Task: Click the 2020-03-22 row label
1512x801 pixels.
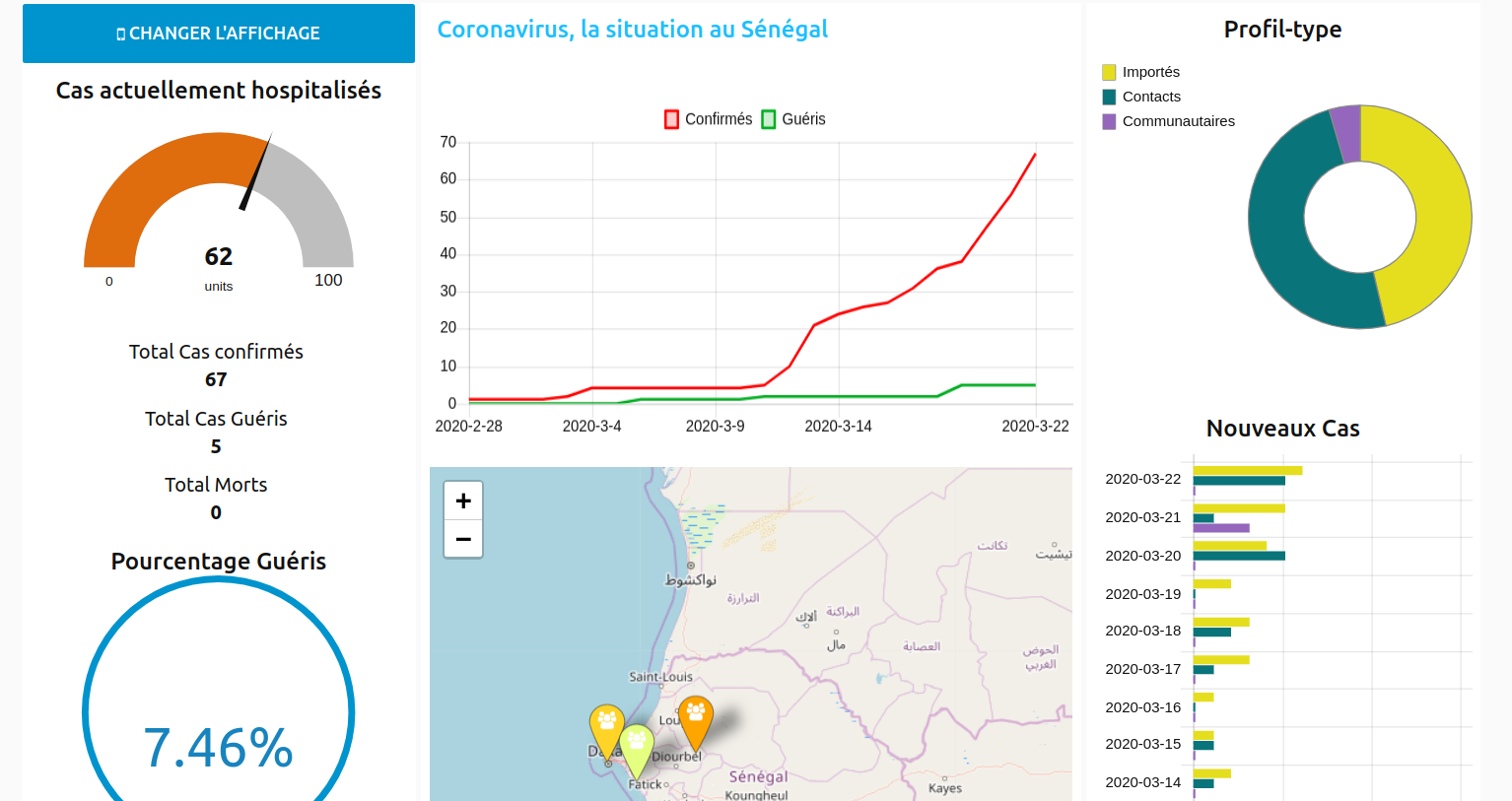Action: point(1142,480)
